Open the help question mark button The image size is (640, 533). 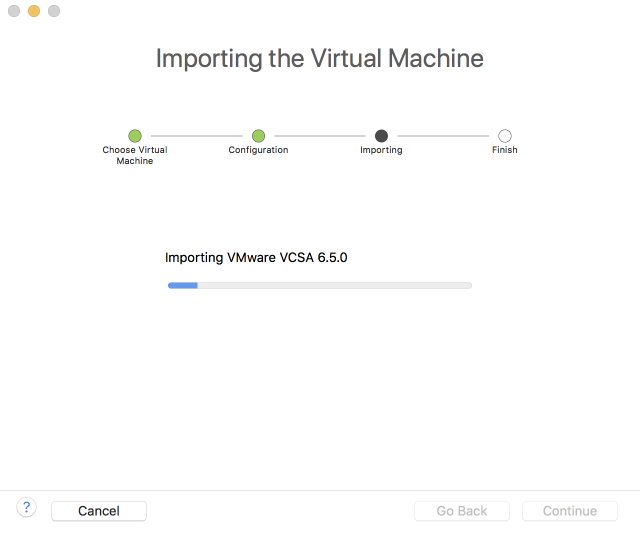point(27,507)
